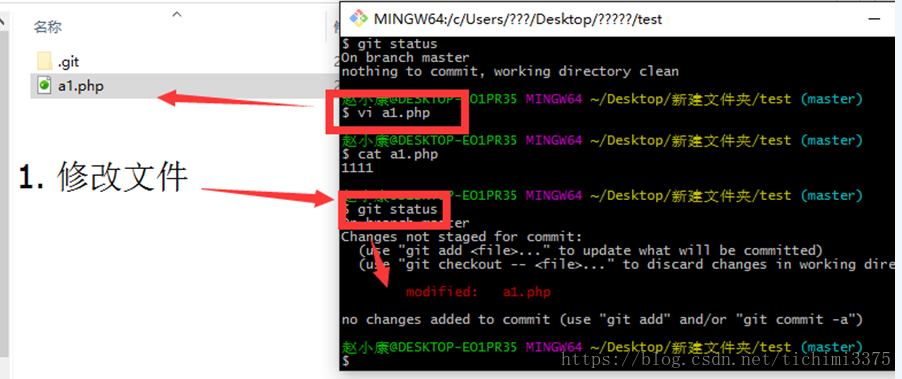Screen dimensions: 902x379
Task: Click the '$ vi a1.php' command line
Action: (386, 113)
